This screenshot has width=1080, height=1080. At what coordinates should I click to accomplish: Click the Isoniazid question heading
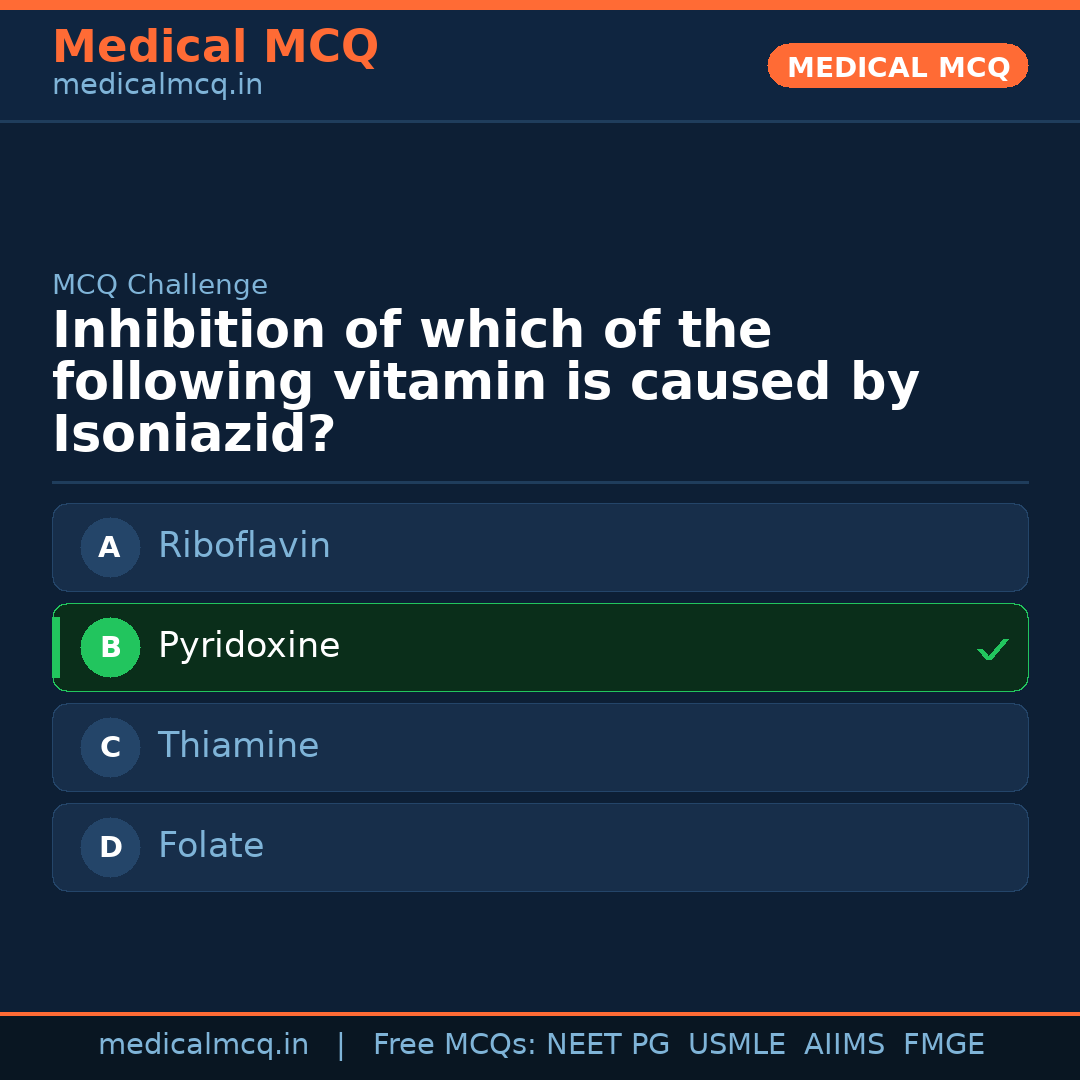485,383
